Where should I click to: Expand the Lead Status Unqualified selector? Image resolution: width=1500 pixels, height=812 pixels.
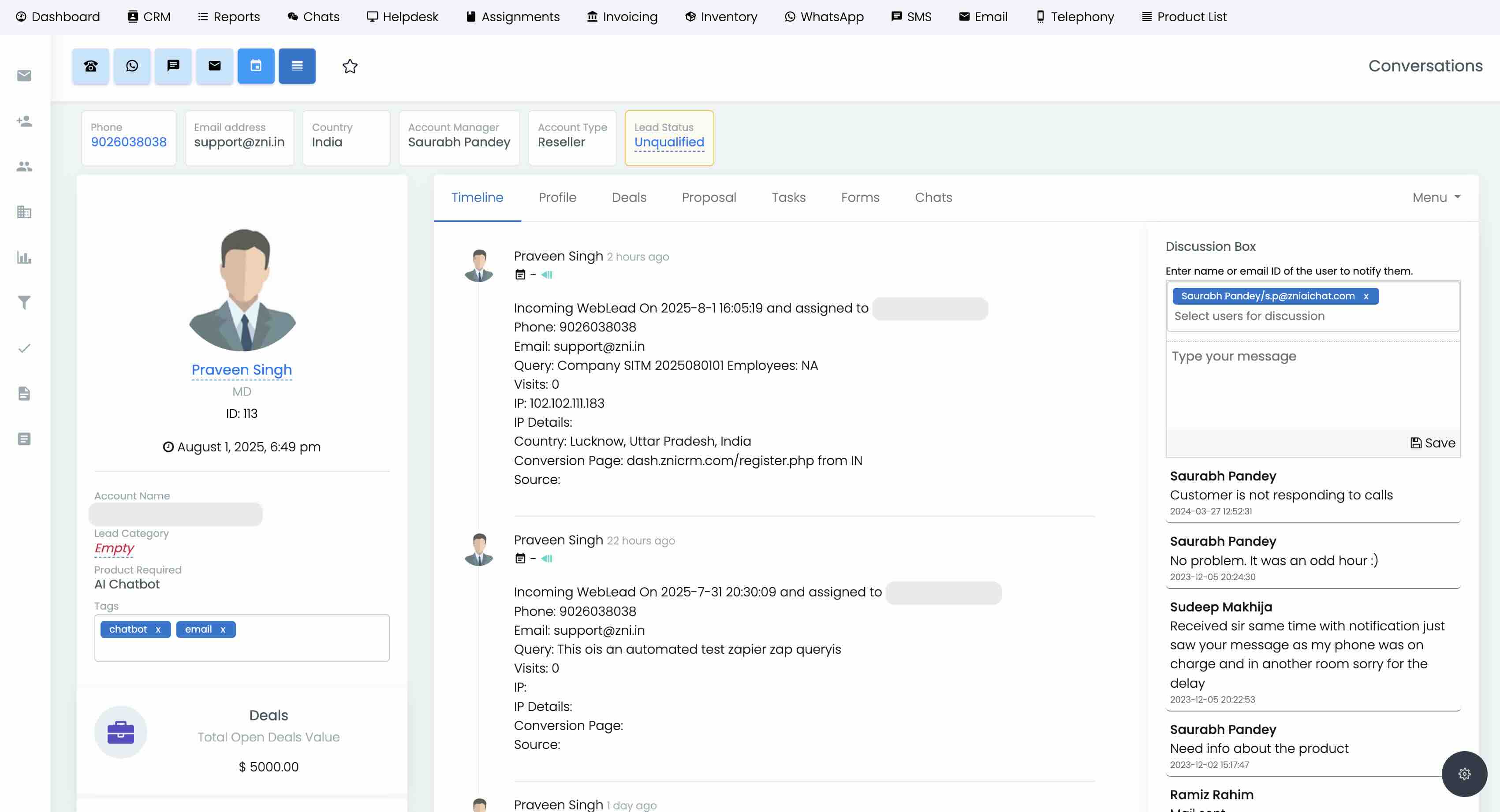tap(668, 142)
